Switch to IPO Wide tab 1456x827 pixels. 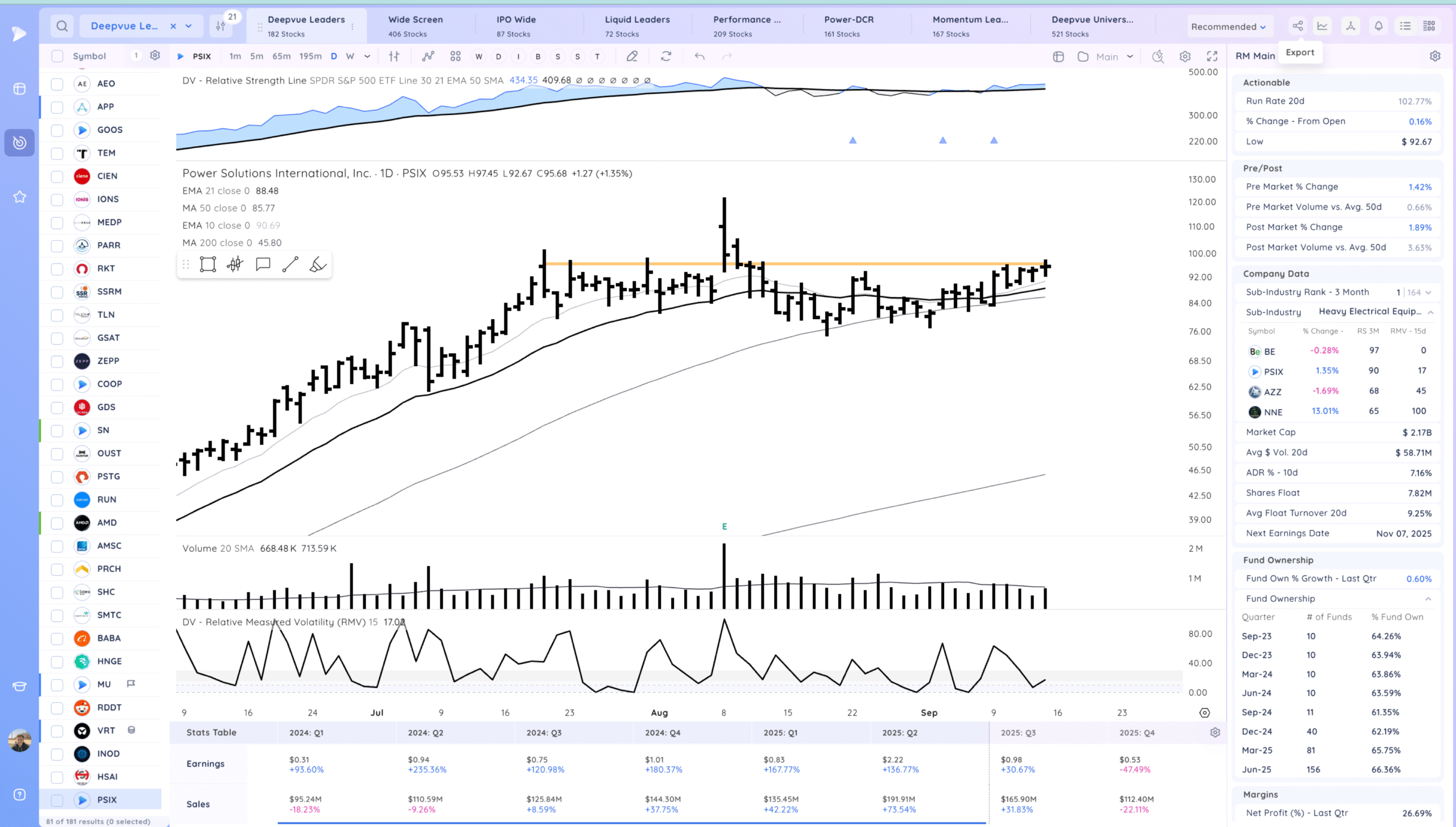516,26
